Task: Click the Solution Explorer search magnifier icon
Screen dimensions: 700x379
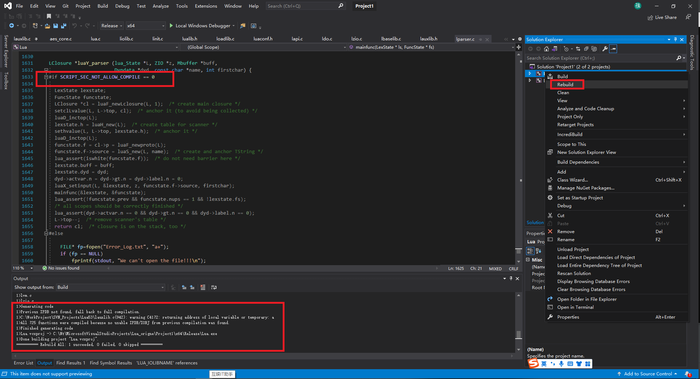Action: 679,58
